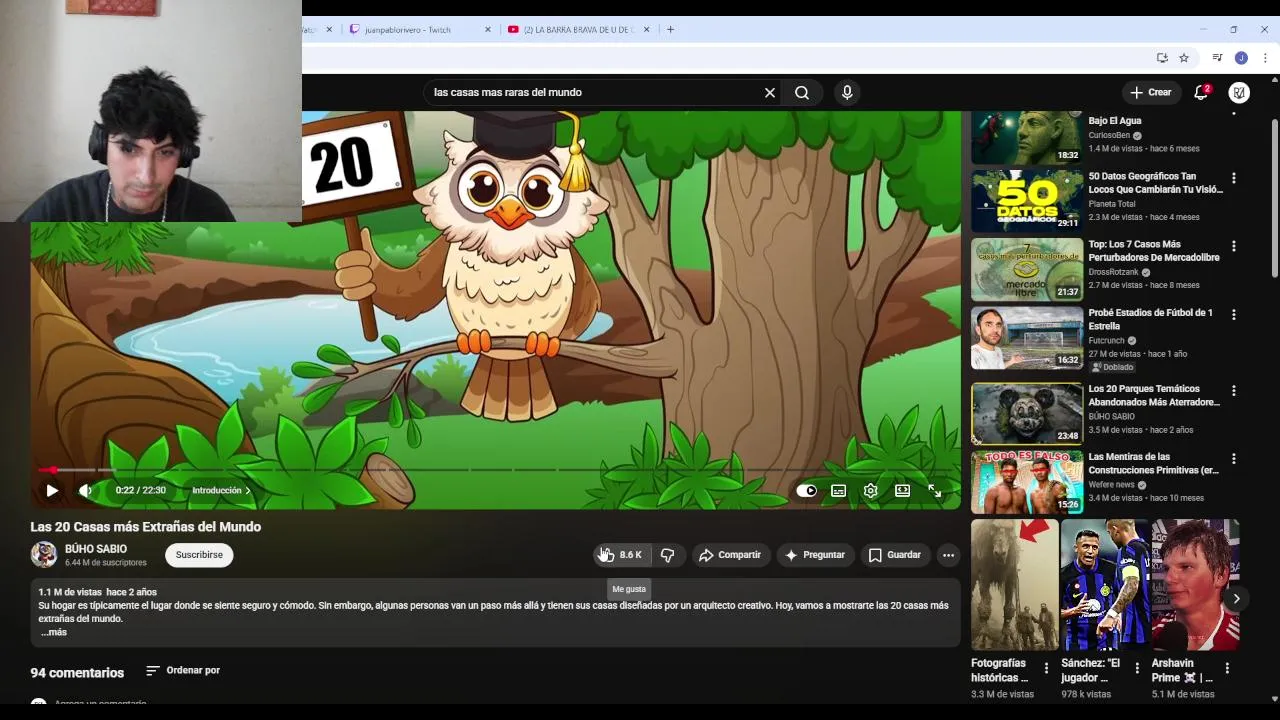Open the BÚHO SABIO channel avatar
The image size is (1280, 720).
44,555
